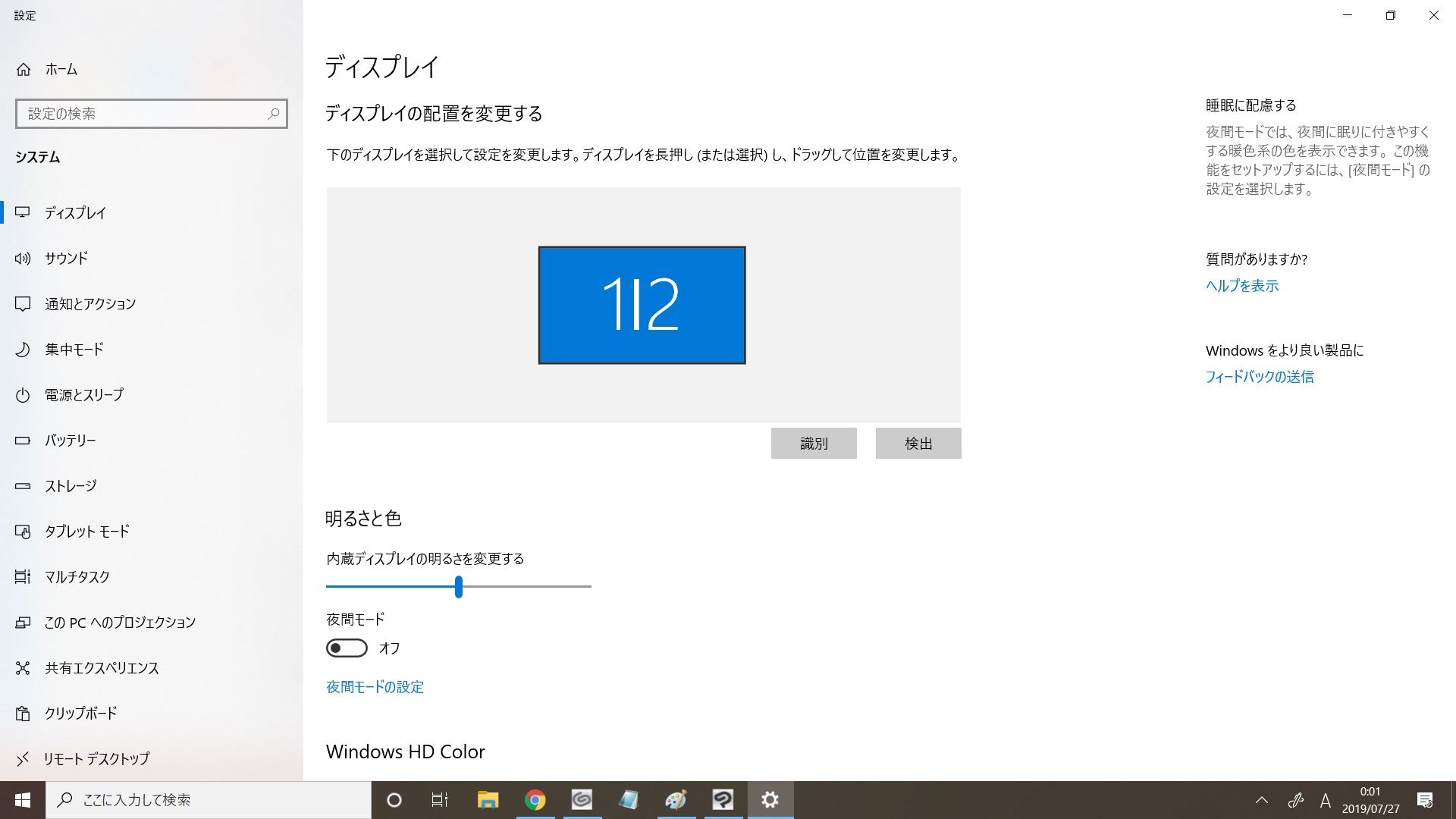Screen dimensions: 1456x819
Task: Click the built-in display brightness slider
Action: click(459, 586)
